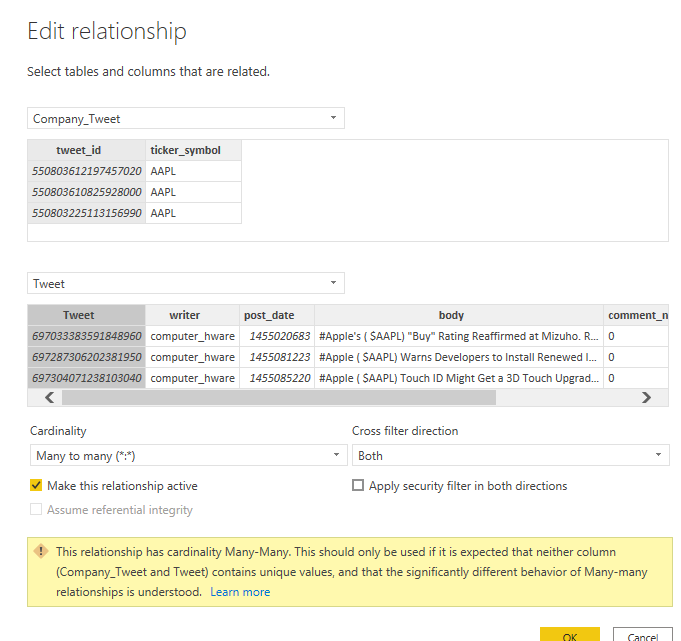Toggle Assume referential integrity checkbox
The height and width of the screenshot is (641, 681).
tap(36, 509)
